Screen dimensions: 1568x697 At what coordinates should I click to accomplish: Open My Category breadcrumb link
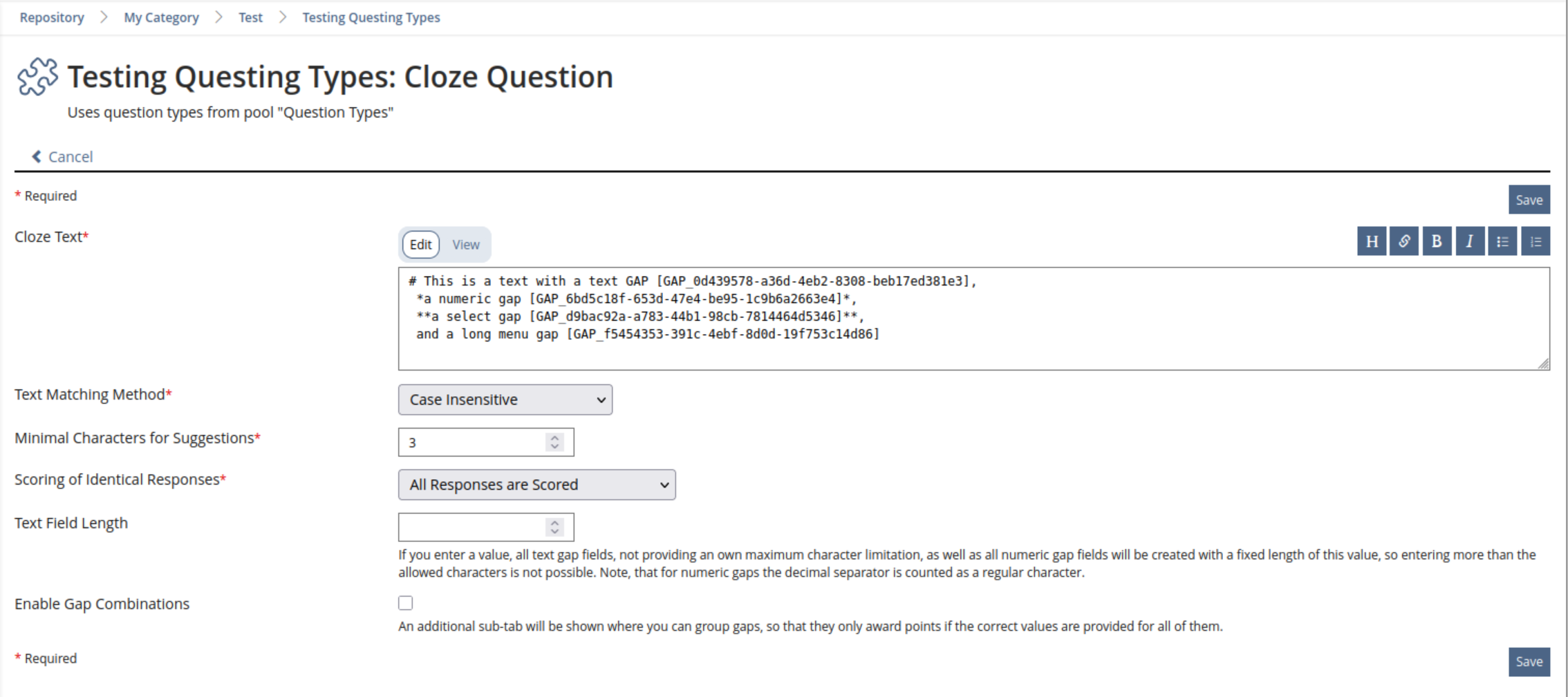point(162,17)
